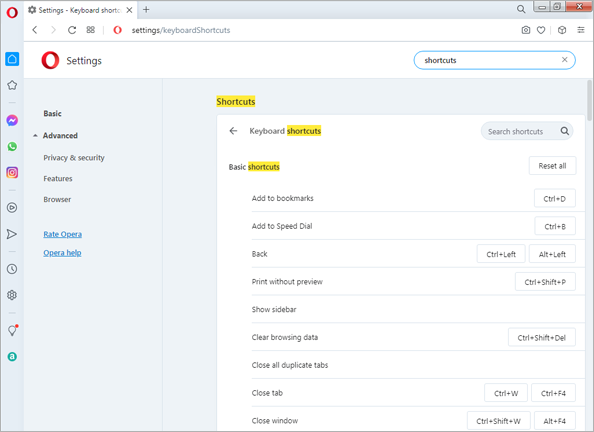
Task: Click the page vertical scrollbar
Action: click(589, 101)
